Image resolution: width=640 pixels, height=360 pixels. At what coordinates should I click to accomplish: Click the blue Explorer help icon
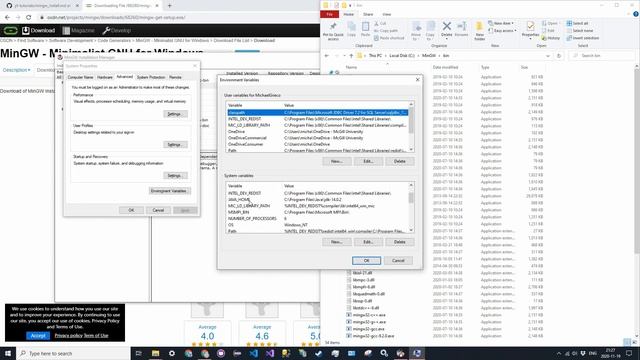[636, 14]
